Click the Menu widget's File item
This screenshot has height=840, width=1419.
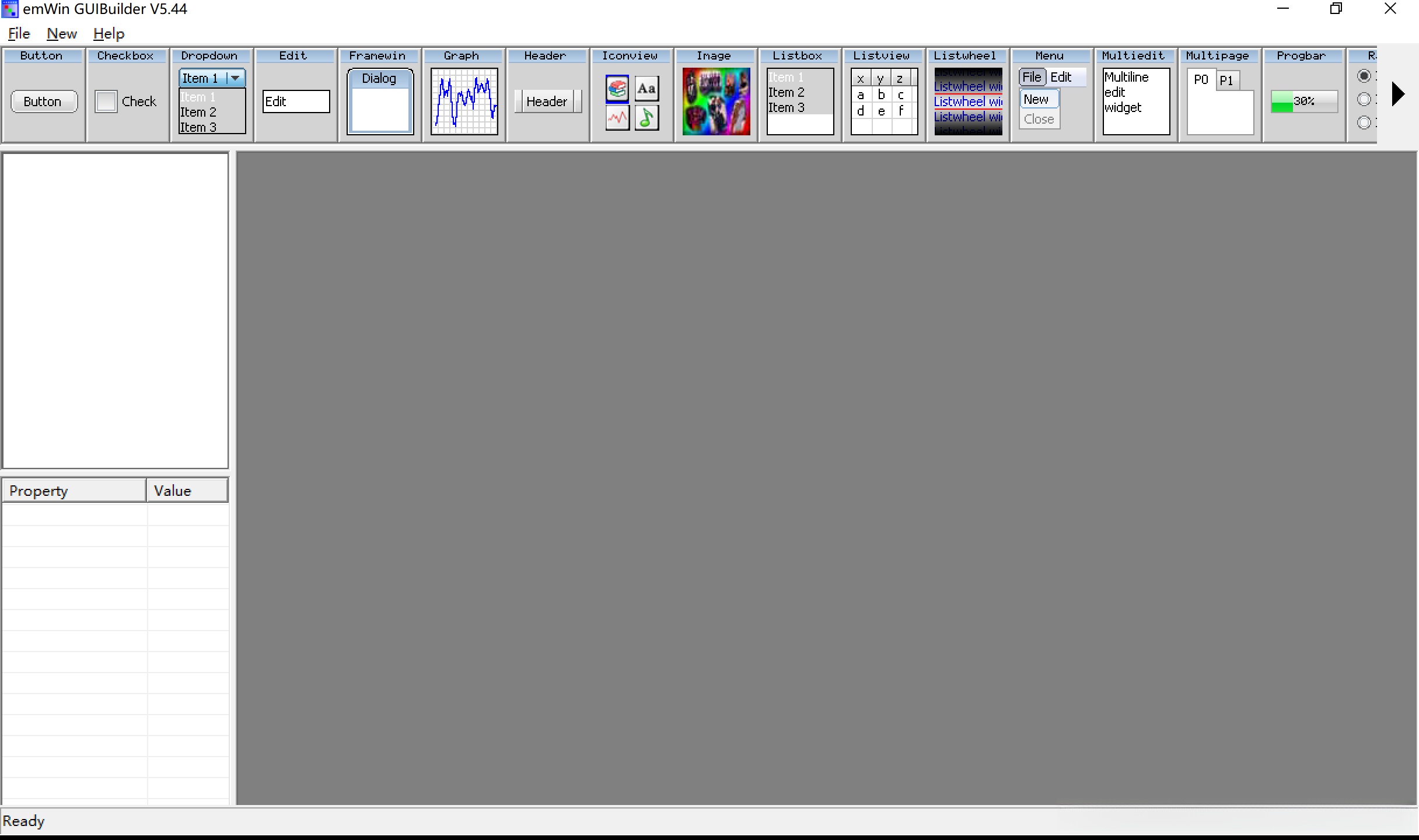1032,77
